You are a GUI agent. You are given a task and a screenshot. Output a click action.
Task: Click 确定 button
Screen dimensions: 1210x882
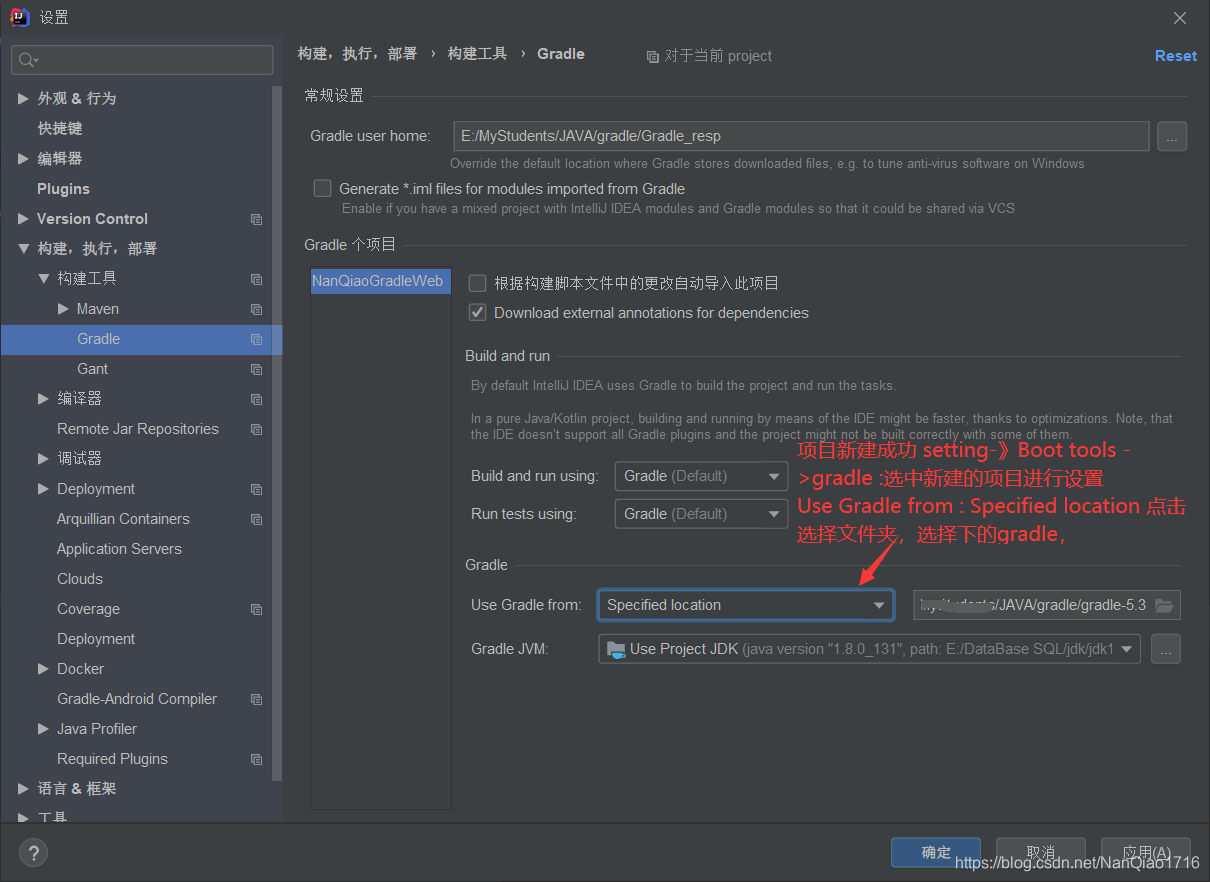(x=936, y=852)
